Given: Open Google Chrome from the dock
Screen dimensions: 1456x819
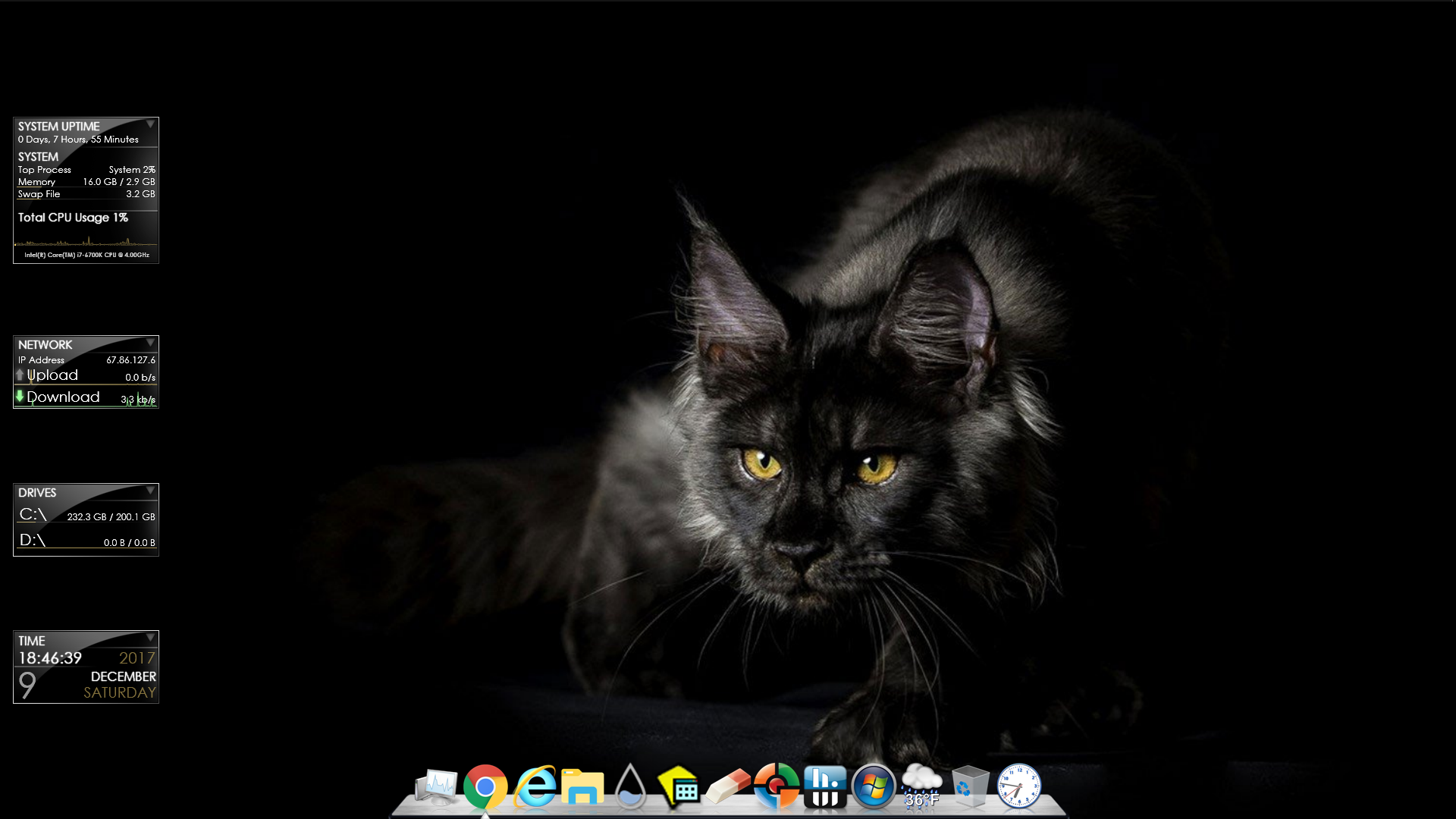Looking at the screenshot, I should (485, 786).
